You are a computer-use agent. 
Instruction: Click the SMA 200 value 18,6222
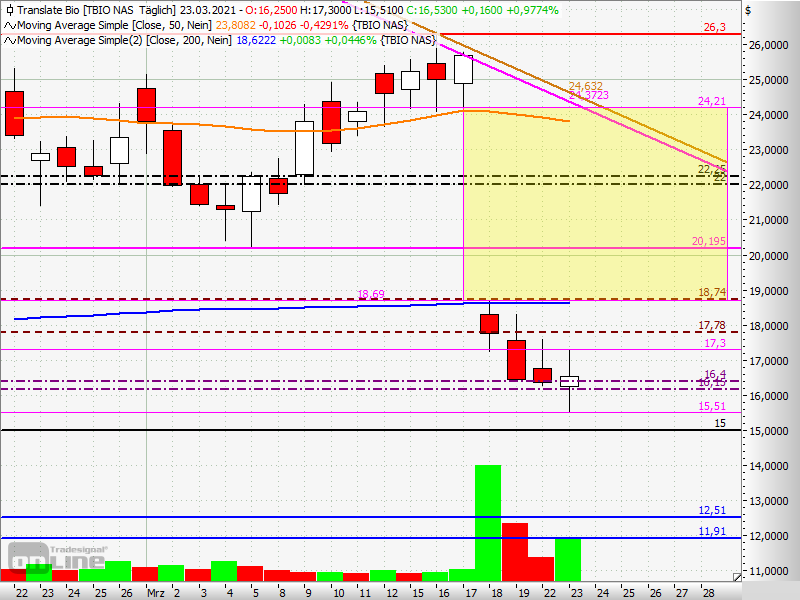click(x=256, y=40)
